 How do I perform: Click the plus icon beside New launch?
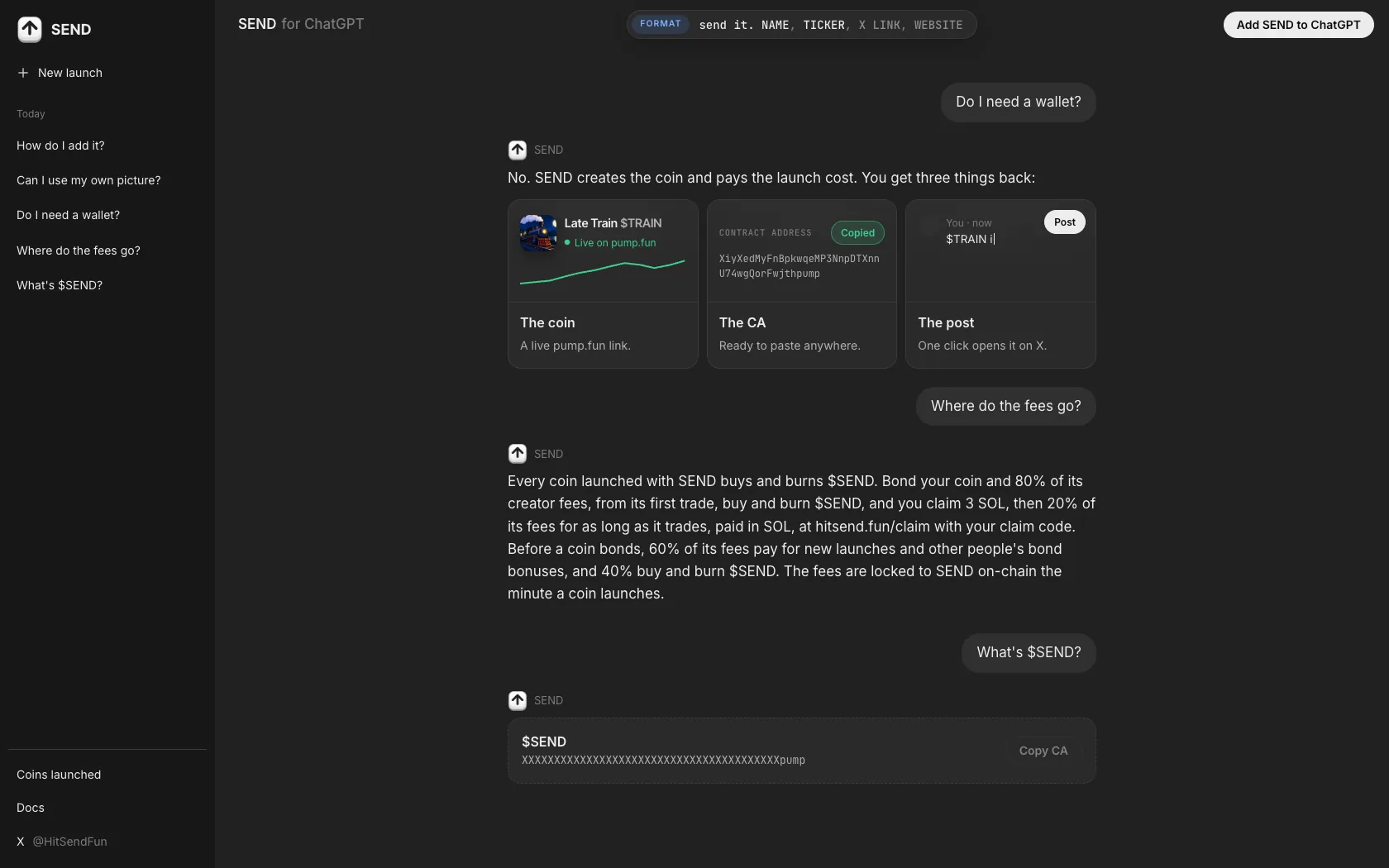[23, 73]
